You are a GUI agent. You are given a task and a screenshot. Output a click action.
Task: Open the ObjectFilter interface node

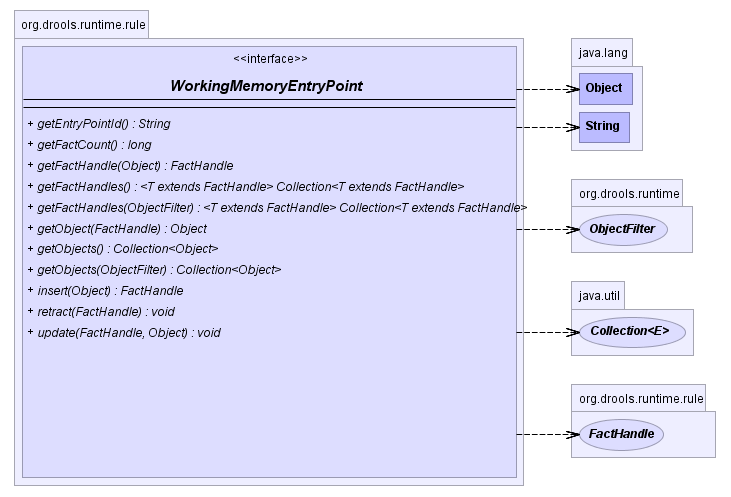622,229
